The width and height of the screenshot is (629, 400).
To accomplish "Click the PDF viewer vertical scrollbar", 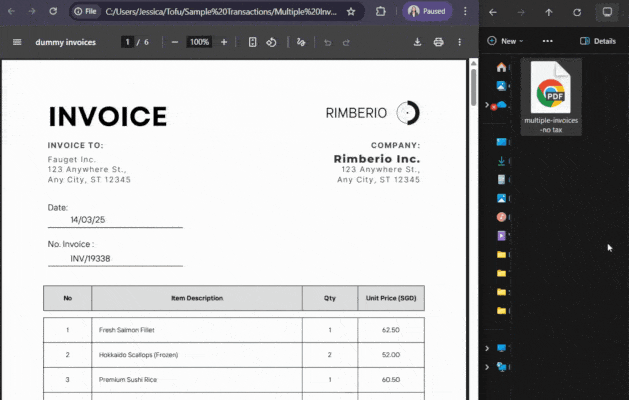I will click(473, 87).
